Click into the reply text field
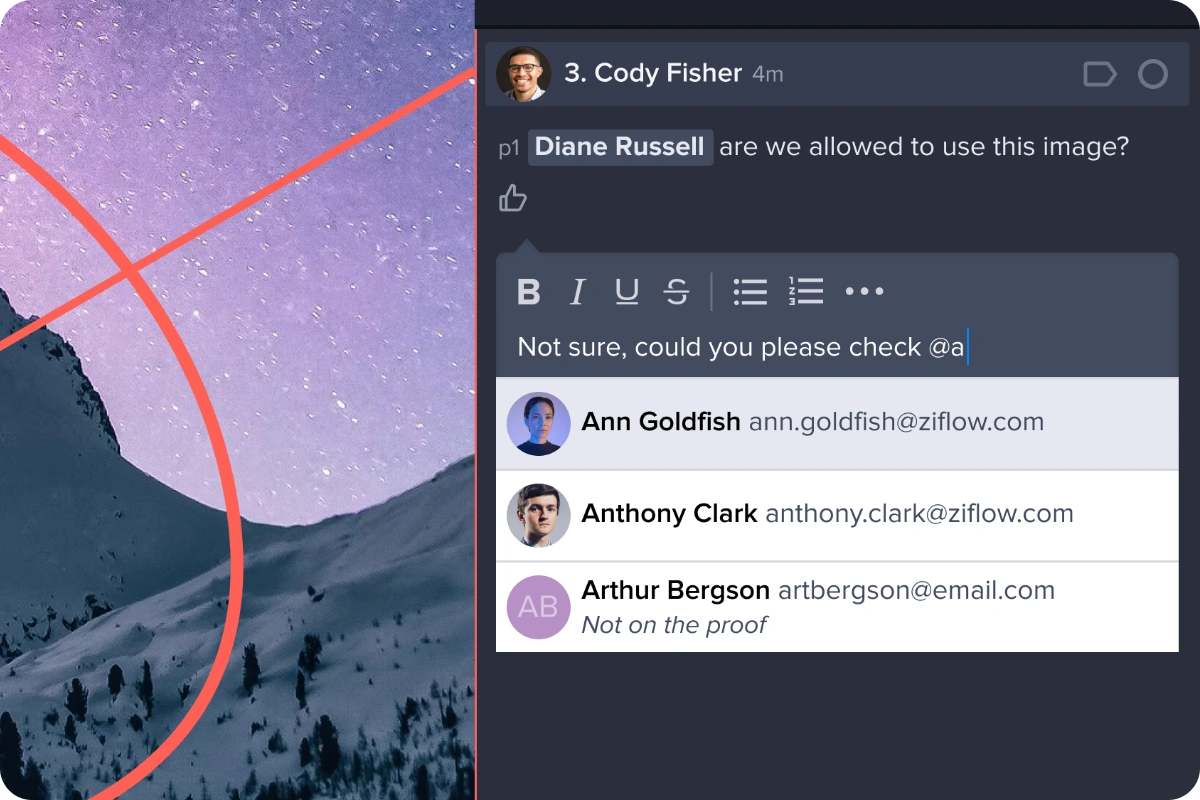Viewport: 1200px width, 800px height. coord(837,348)
